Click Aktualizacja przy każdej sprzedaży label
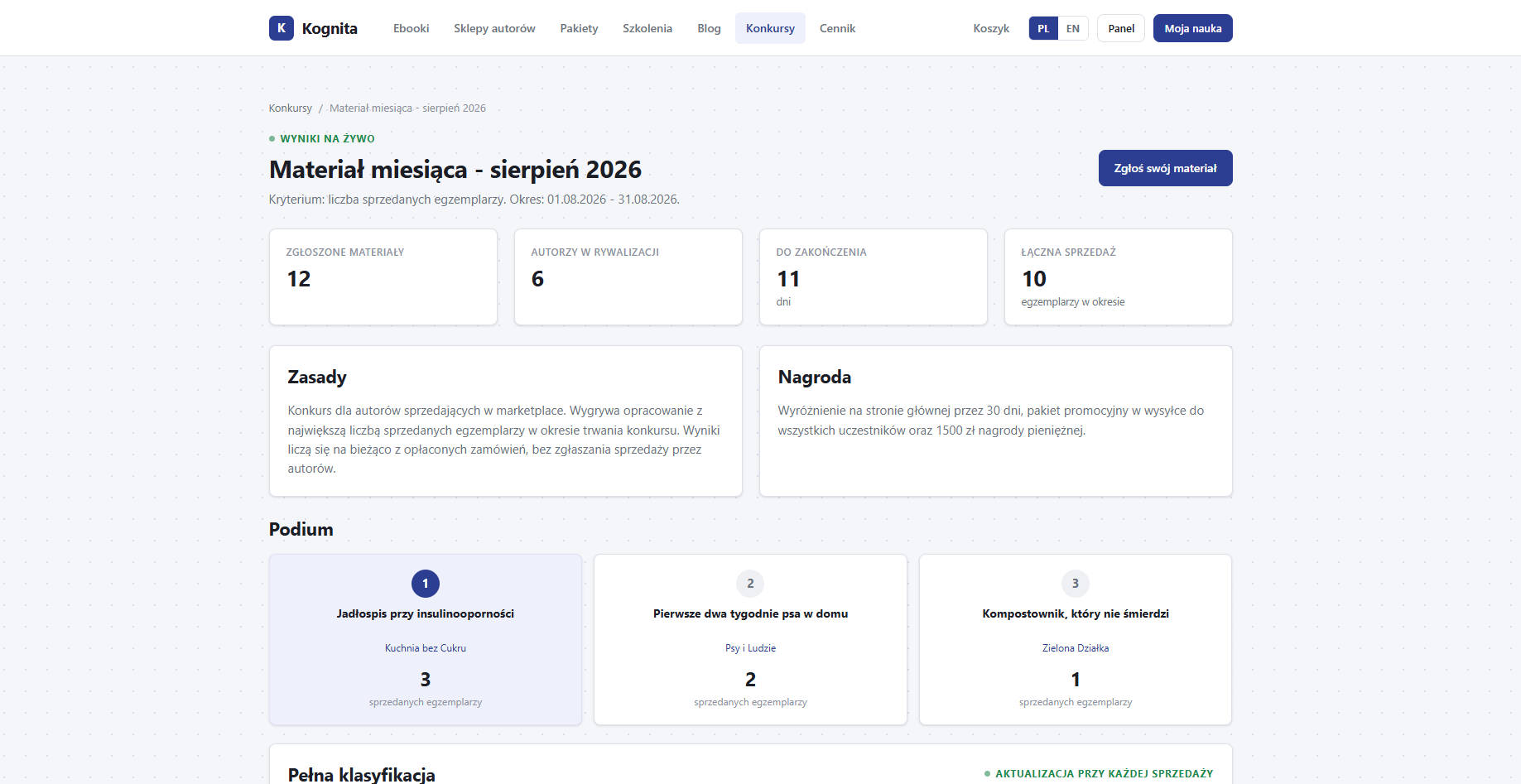Viewport: 1521px width, 784px height. 1104,774
